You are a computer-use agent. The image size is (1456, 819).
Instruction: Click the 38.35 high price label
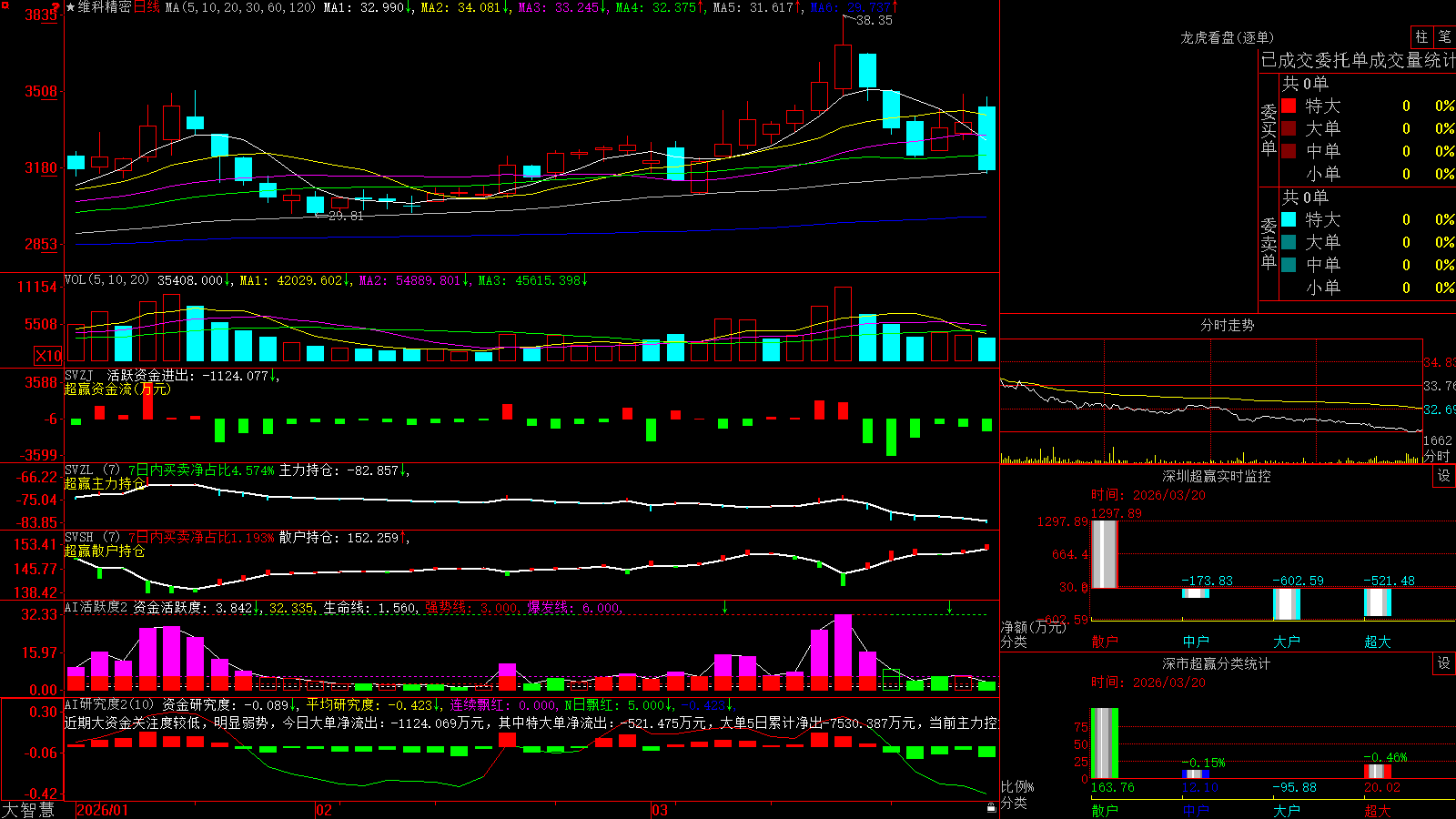point(875,20)
